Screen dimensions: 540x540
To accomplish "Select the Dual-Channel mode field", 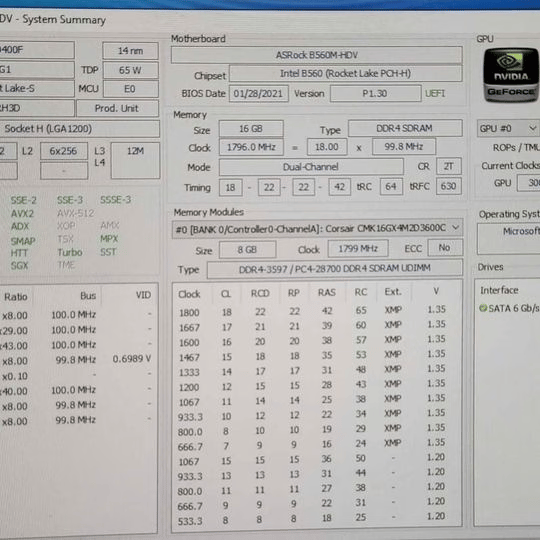I will [311, 167].
